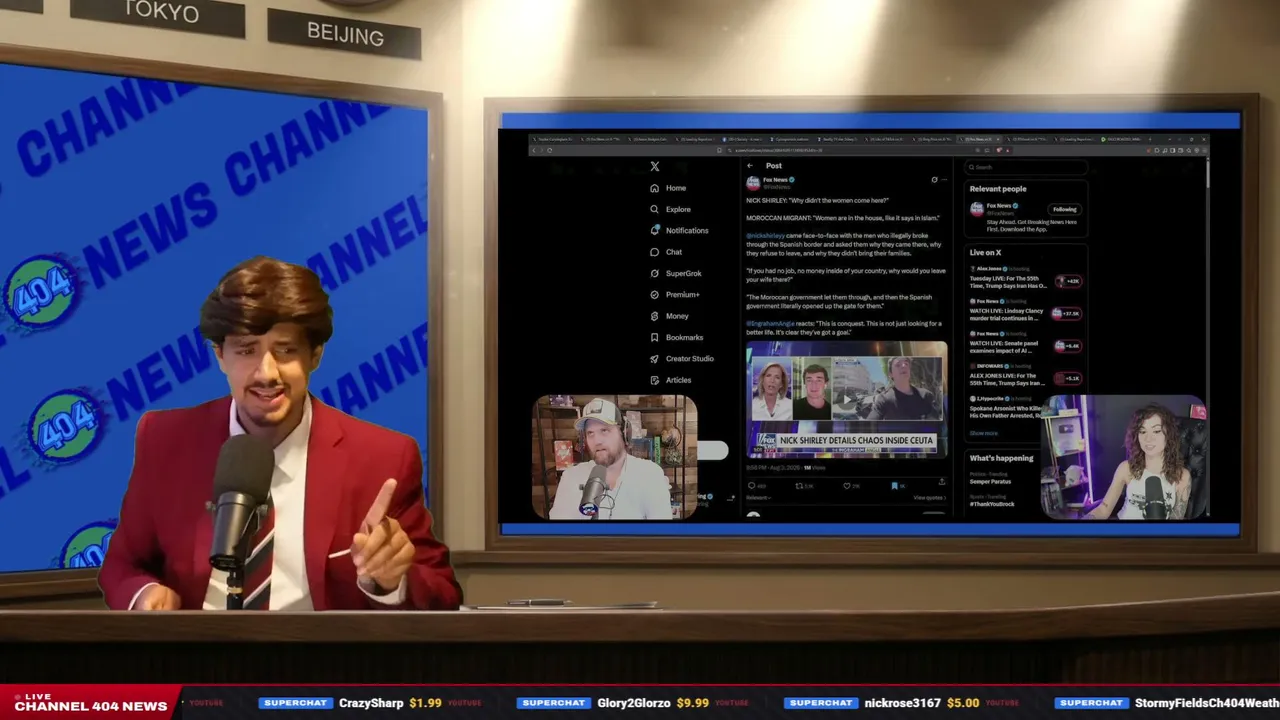Screen dimensions: 1280x720
Task: Open the post's three-dot more menu
Action: point(944,180)
